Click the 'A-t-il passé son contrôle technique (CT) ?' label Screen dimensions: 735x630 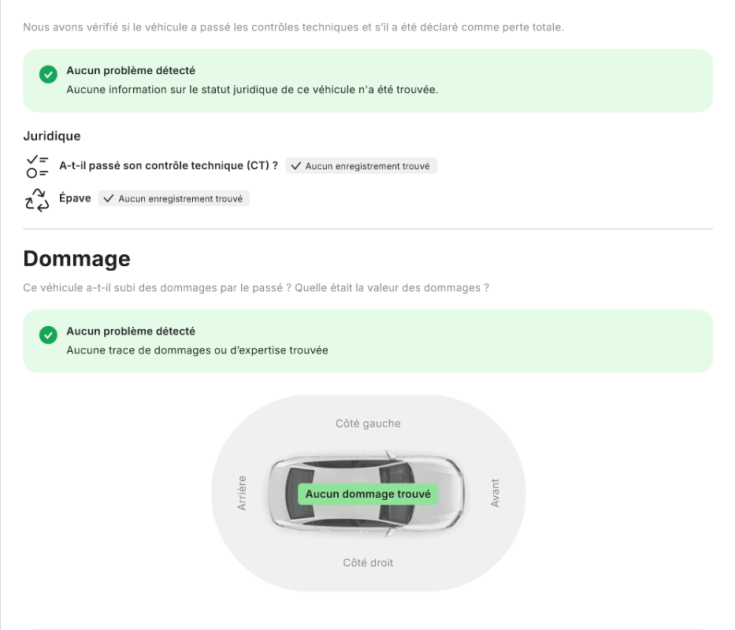tap(168, 165)
